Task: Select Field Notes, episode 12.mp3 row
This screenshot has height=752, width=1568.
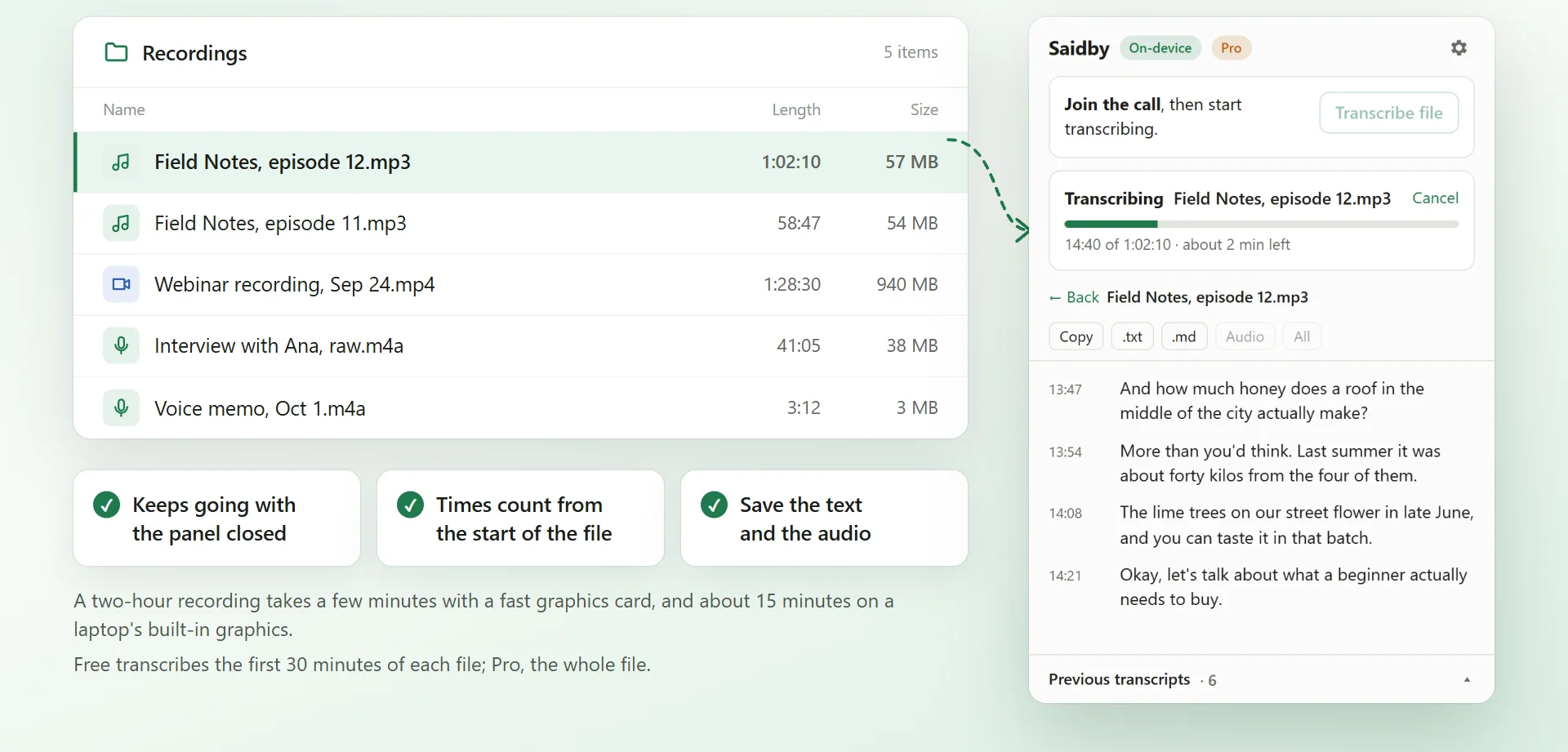Action: [521, 162]
